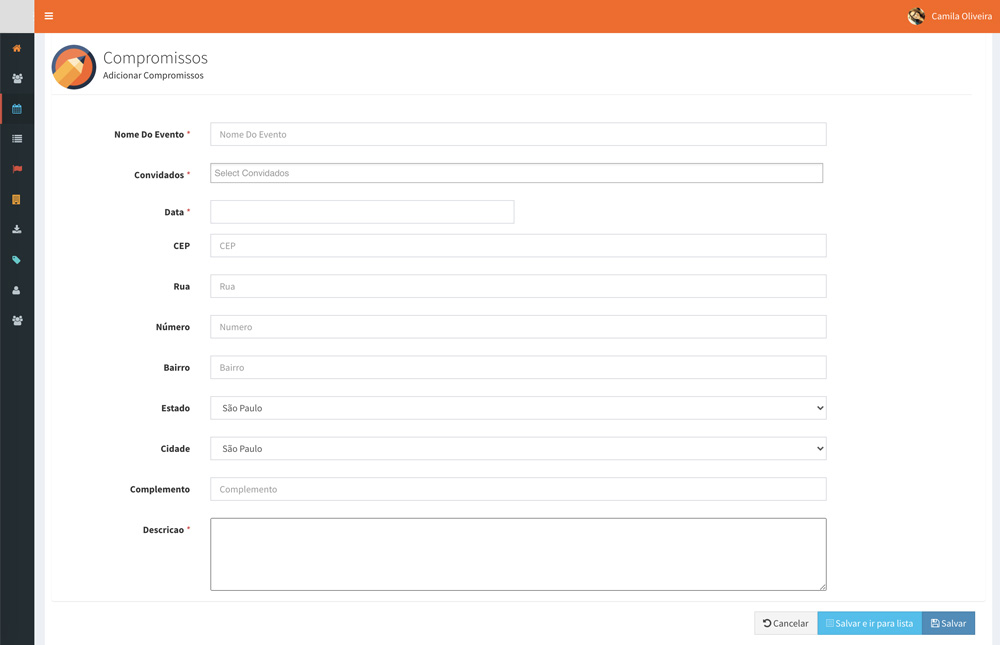This screenshot has height=645, width=1000.
Task: Open the list icon in the sidebar
Action: [17, 138]
